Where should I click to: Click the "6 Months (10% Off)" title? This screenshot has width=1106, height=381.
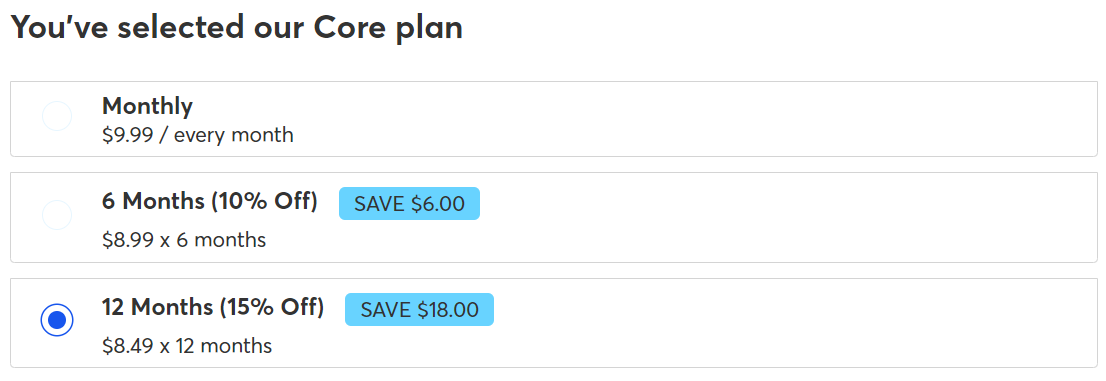[x=210, y=201]
